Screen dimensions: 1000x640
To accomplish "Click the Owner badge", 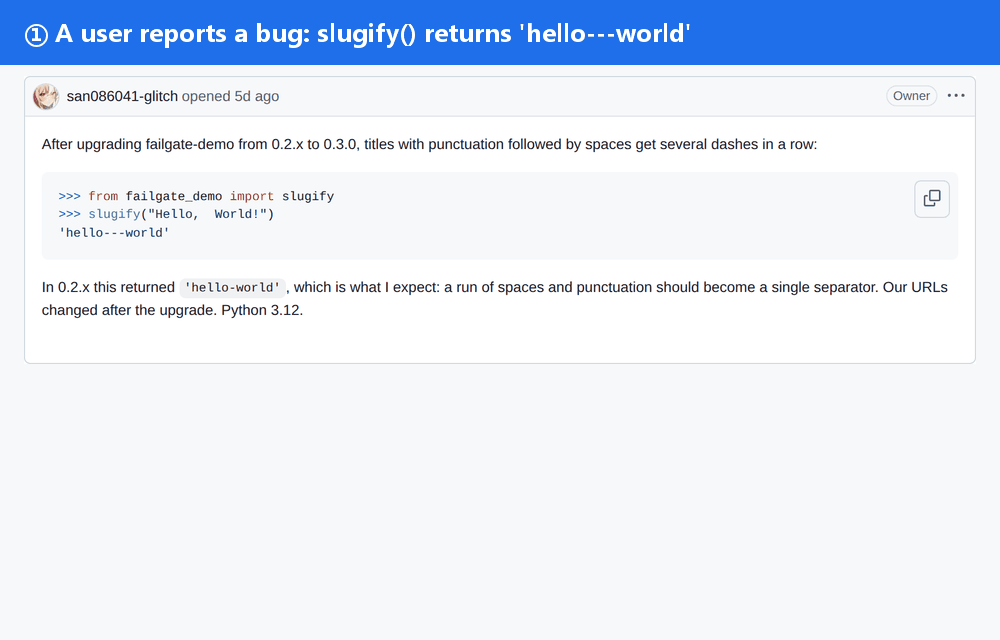I will click(x=911, y=96).
